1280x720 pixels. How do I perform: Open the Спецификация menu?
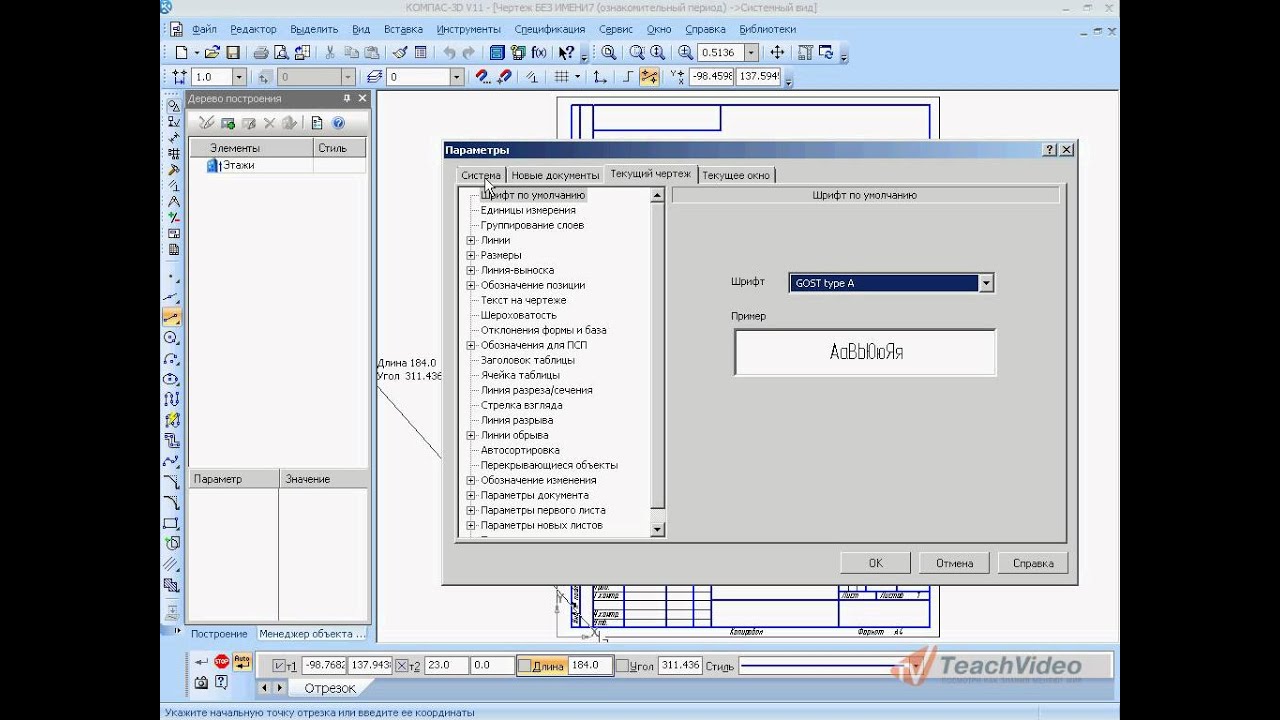(550, 30)
